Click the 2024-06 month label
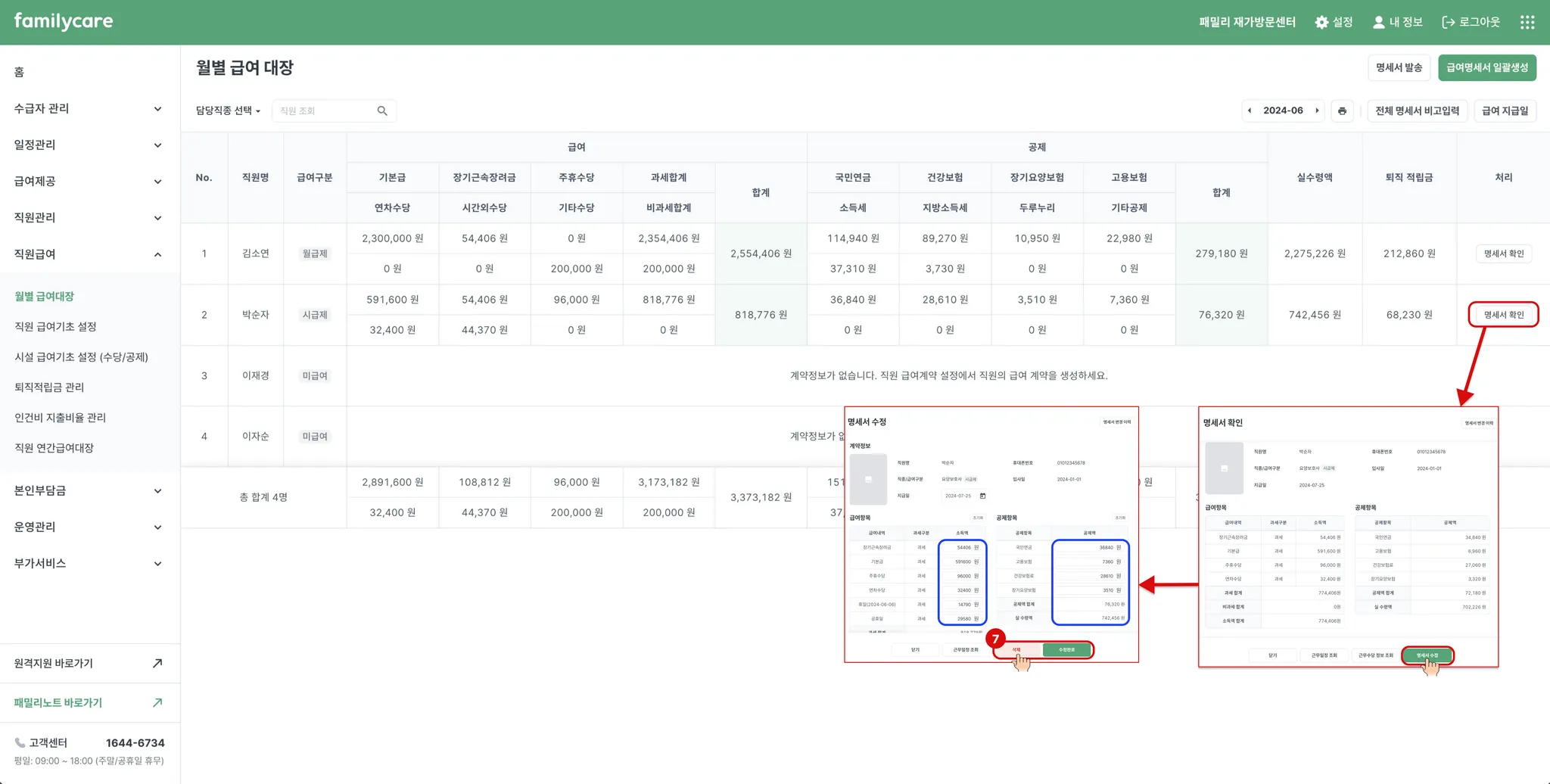This screenshot has height=784, width=1550. coord(1283,110)
